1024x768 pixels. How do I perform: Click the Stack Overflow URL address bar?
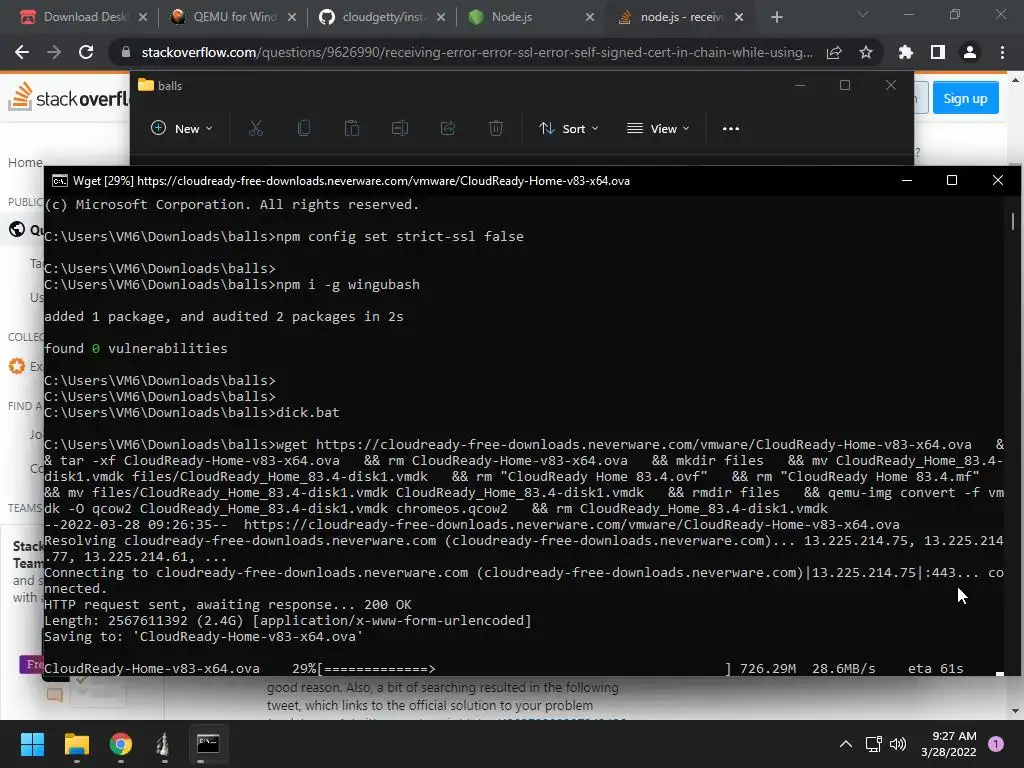coord(477,52)
